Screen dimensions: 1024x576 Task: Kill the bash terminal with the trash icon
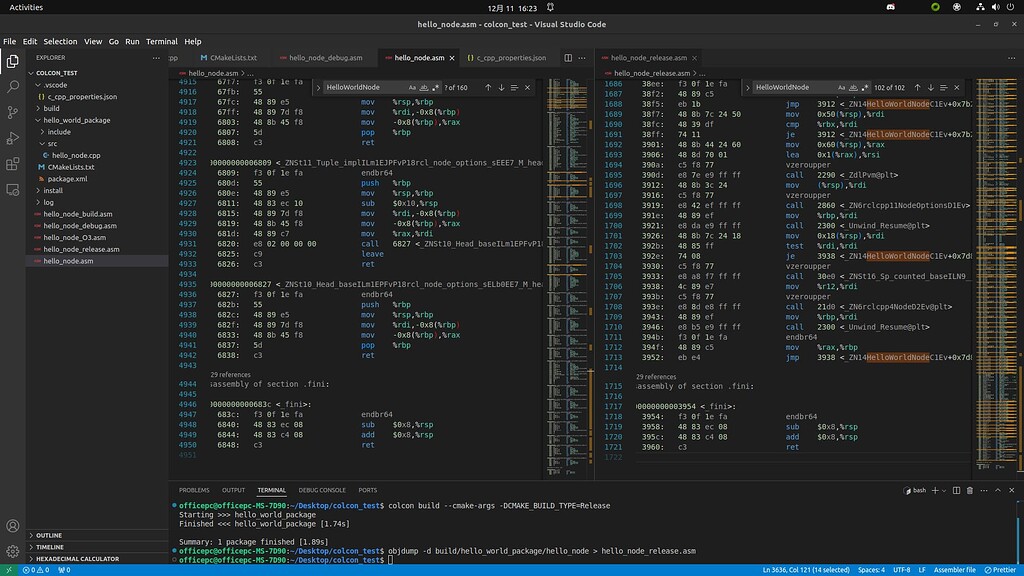(970, 490)
